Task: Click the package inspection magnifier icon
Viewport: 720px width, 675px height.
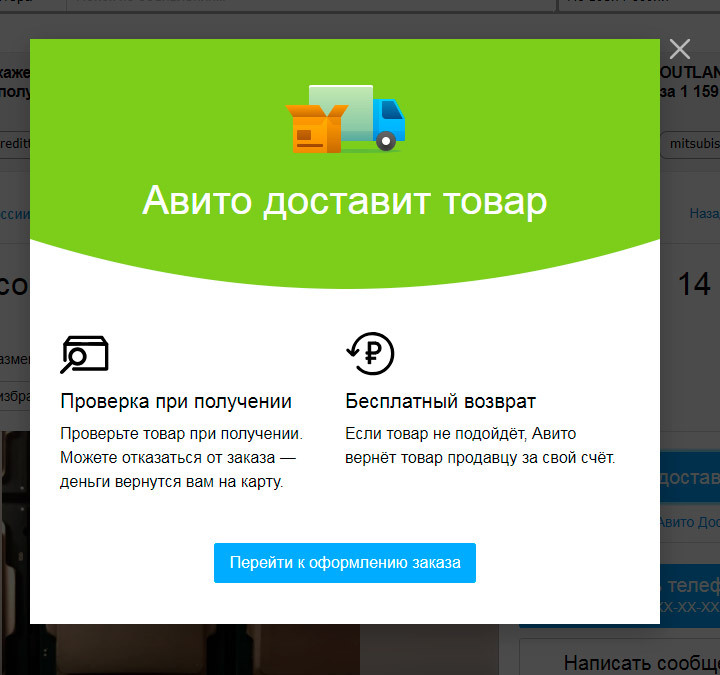Action: point(84,353)
